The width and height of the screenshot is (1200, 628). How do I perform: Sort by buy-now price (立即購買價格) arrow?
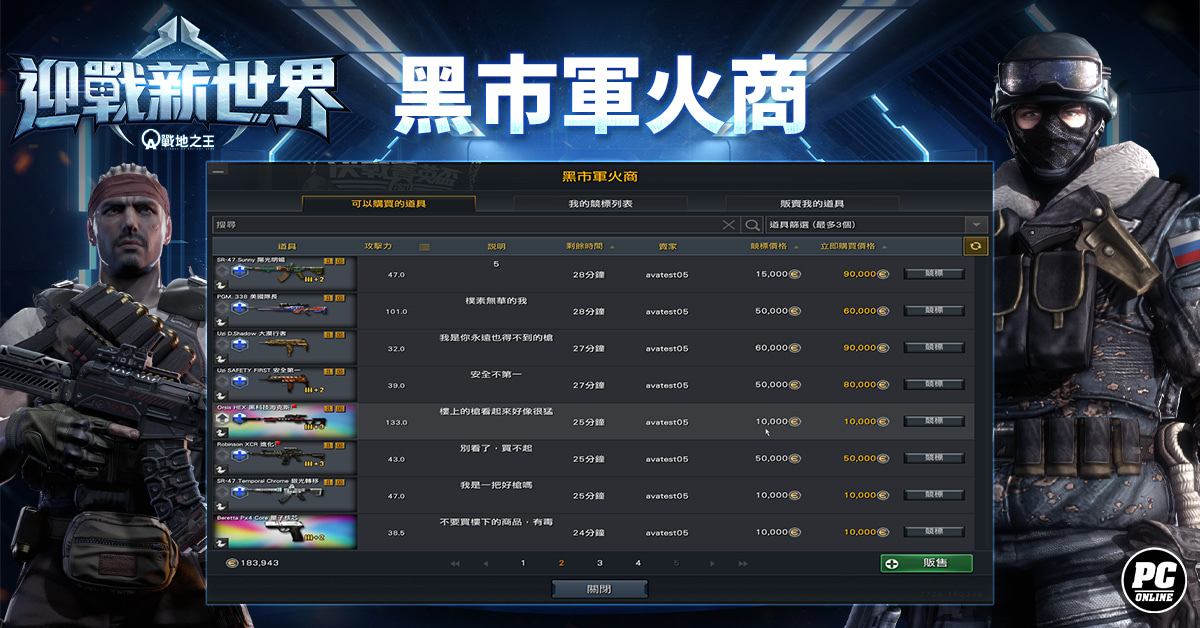[x=884, y=246]
